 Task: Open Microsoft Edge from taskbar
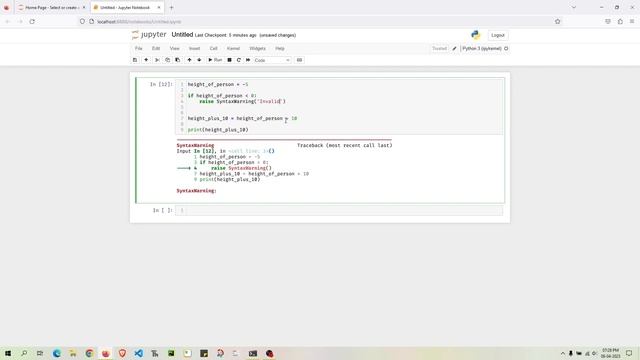pos(56,353)
